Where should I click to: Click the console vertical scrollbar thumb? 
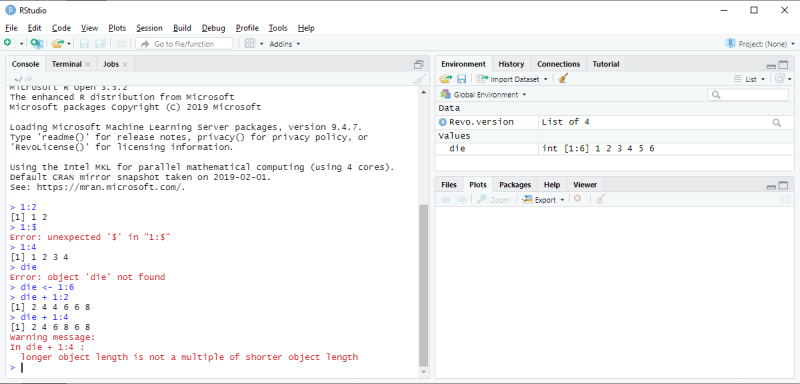click(423, 285)
